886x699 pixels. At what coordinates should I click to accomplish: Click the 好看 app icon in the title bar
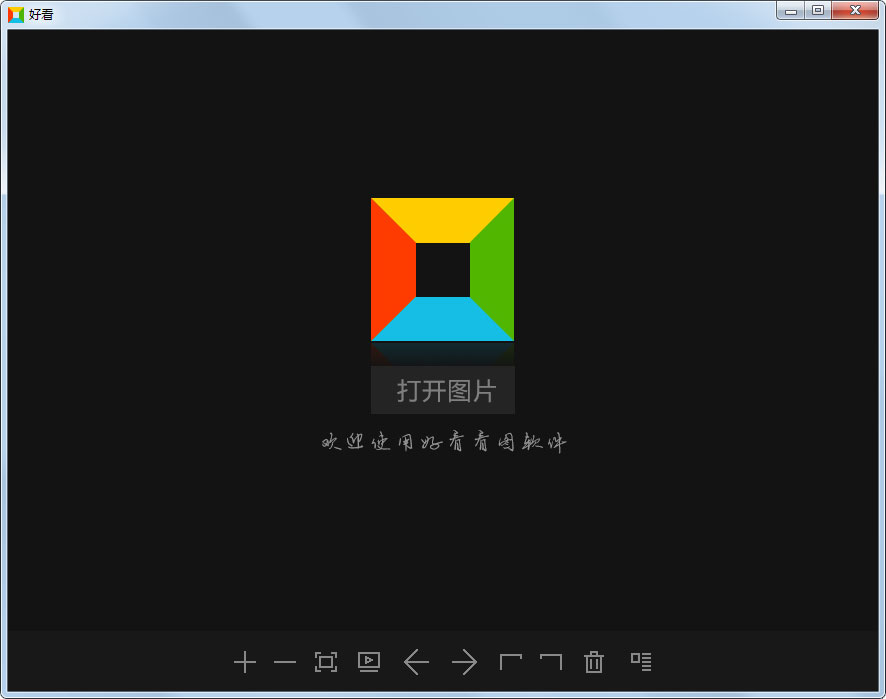16,15
